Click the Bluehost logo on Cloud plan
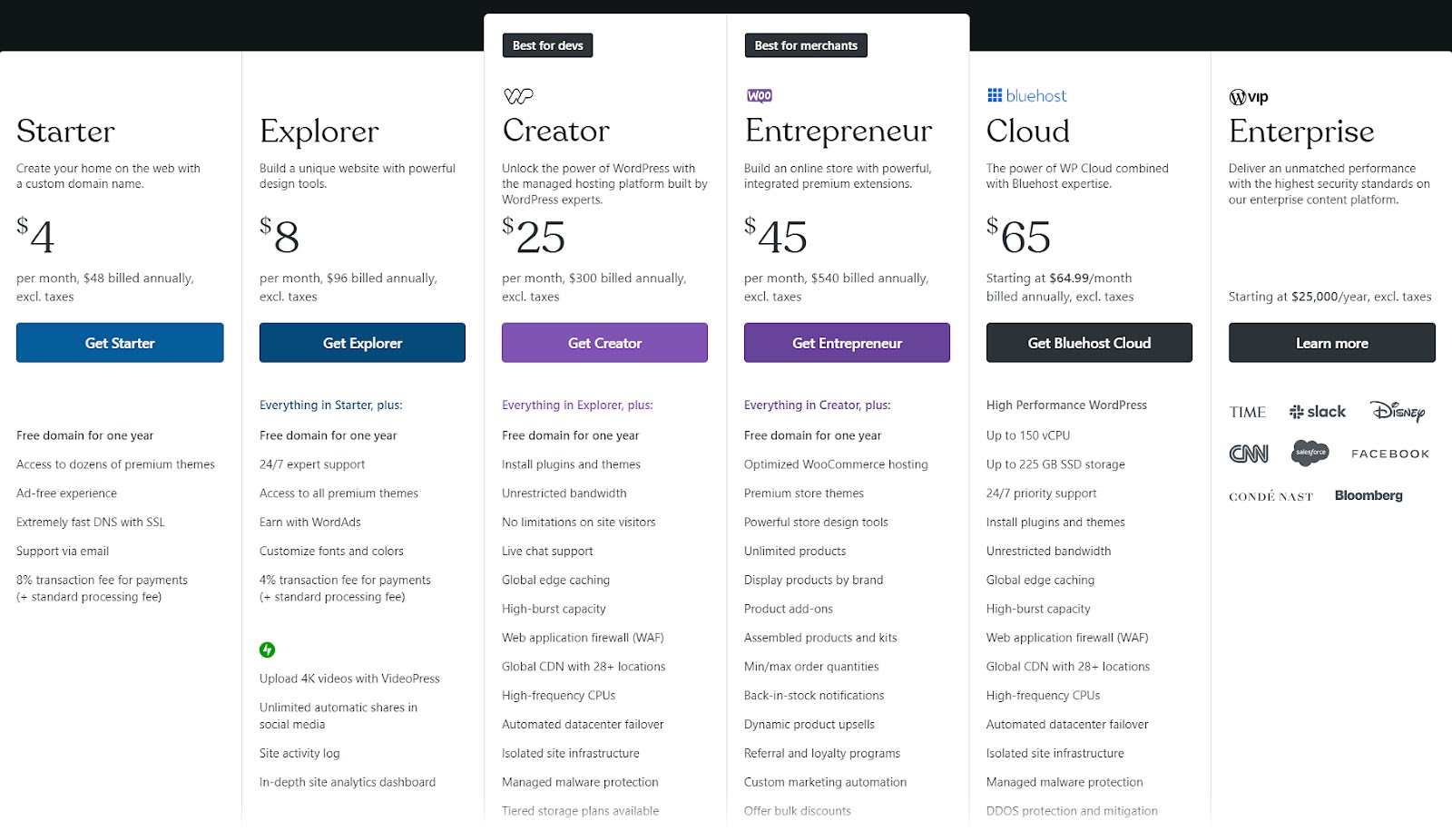Screen dimensions: 1452x840 1025,94
